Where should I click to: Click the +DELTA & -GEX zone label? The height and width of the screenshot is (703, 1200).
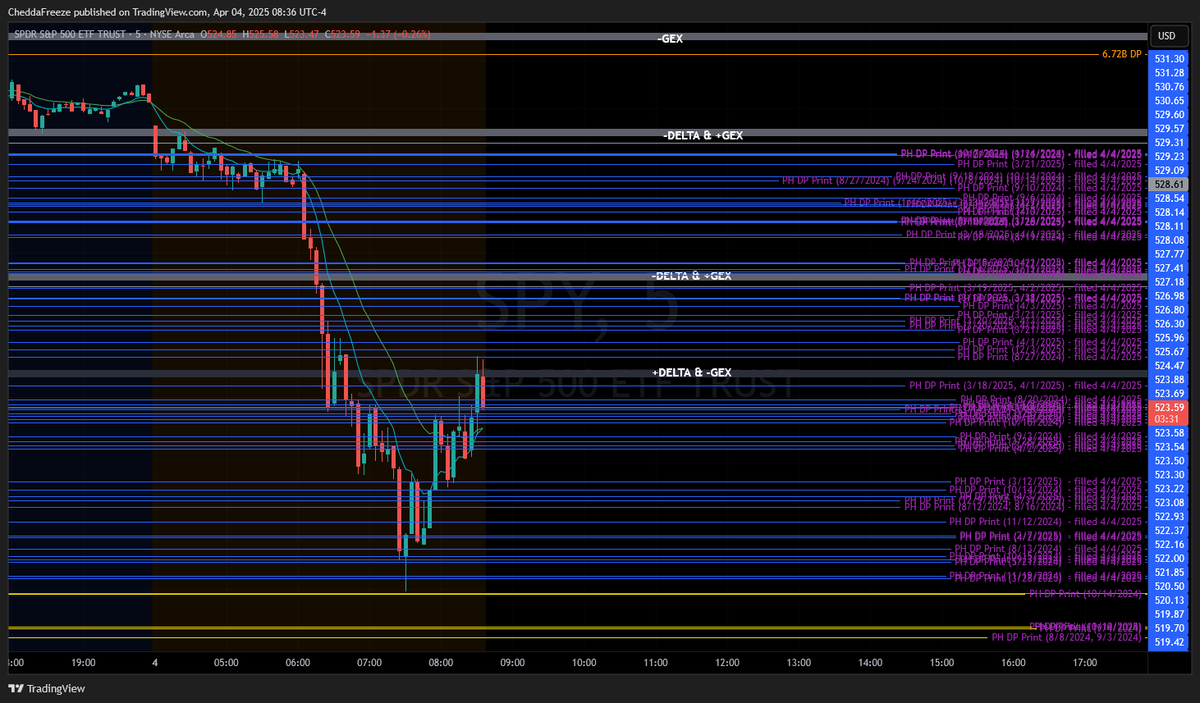pos(691,372)
